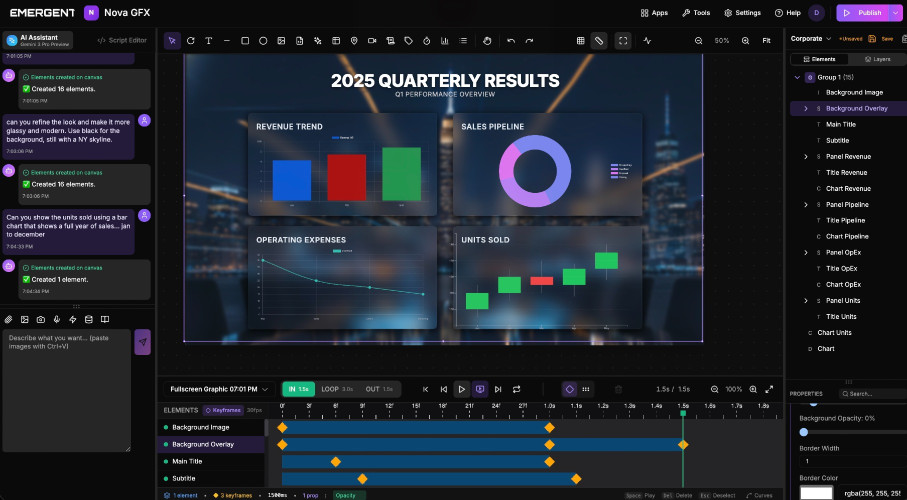Send the AI prompt message

143,342
